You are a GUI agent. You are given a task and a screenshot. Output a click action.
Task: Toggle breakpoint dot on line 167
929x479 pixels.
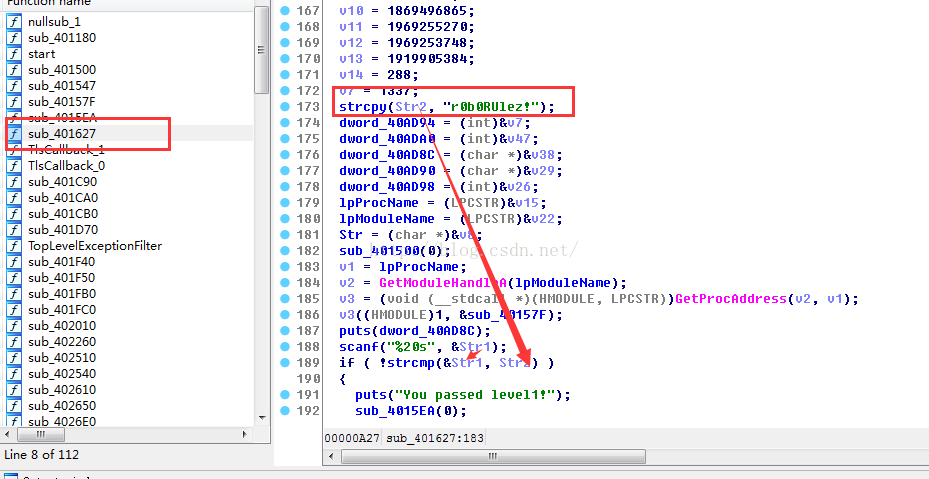285,11
